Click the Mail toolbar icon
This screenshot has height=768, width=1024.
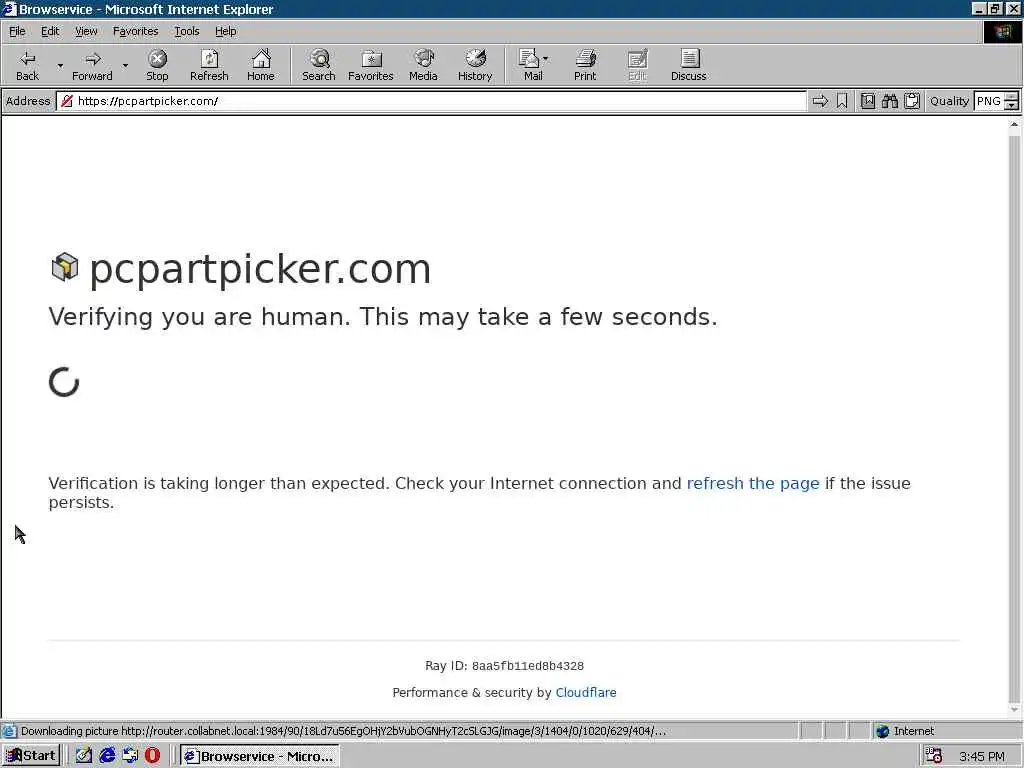pyautogui.click(x=530, y=65)
